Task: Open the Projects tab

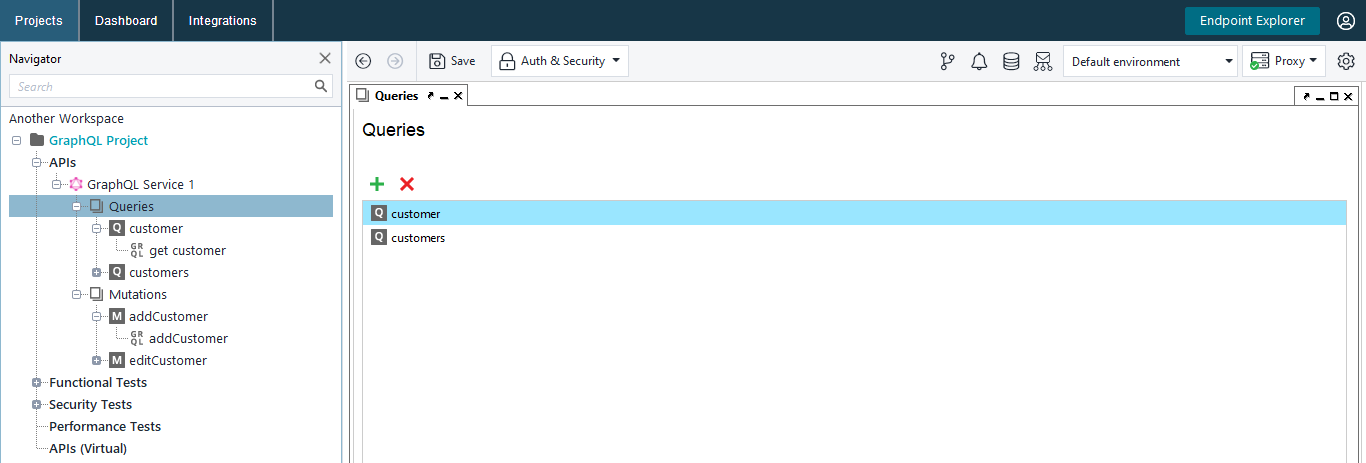Action: 39,20
